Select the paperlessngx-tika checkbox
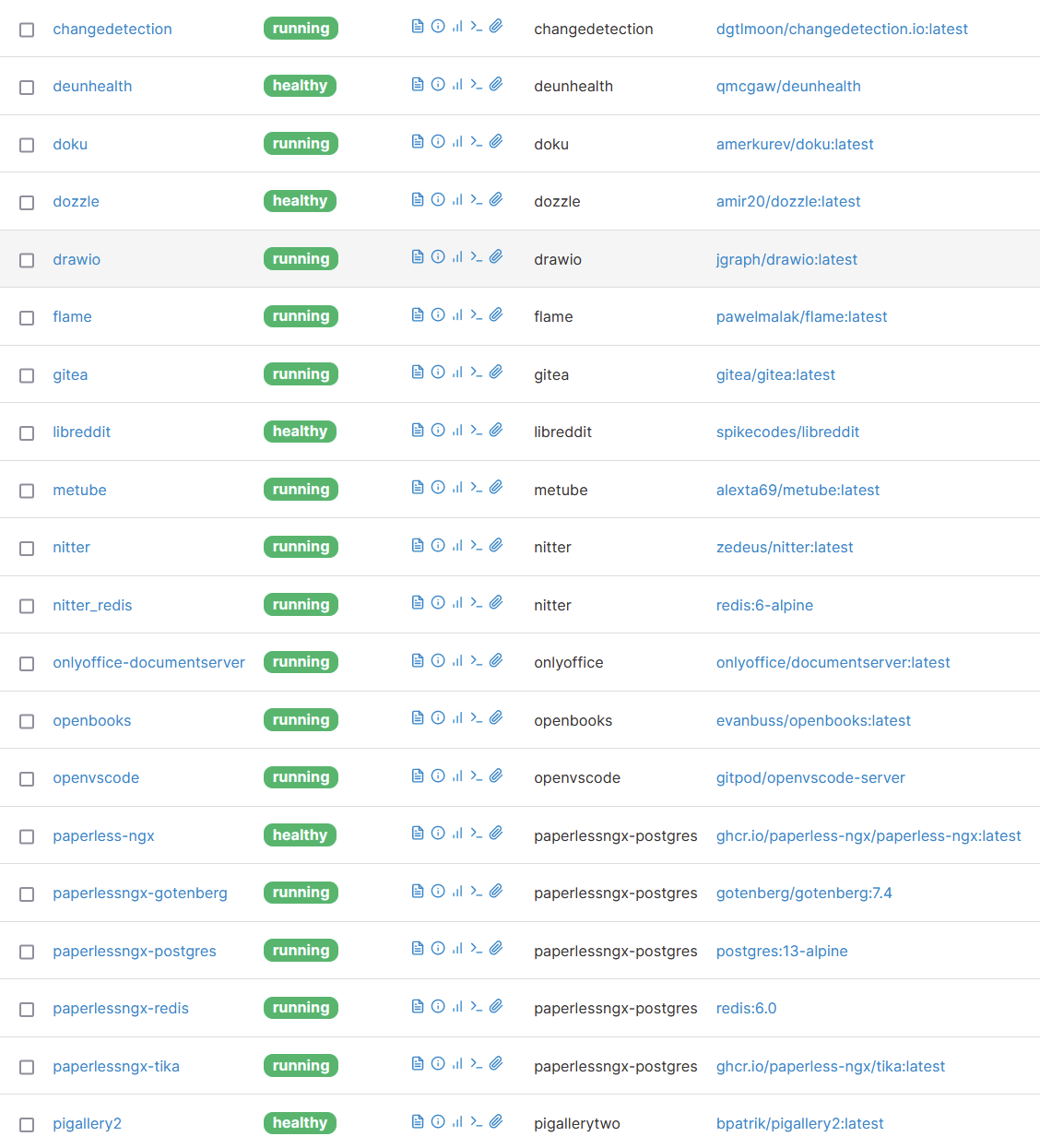This screenshot has height=1148, width=1040. point(27,1067)
